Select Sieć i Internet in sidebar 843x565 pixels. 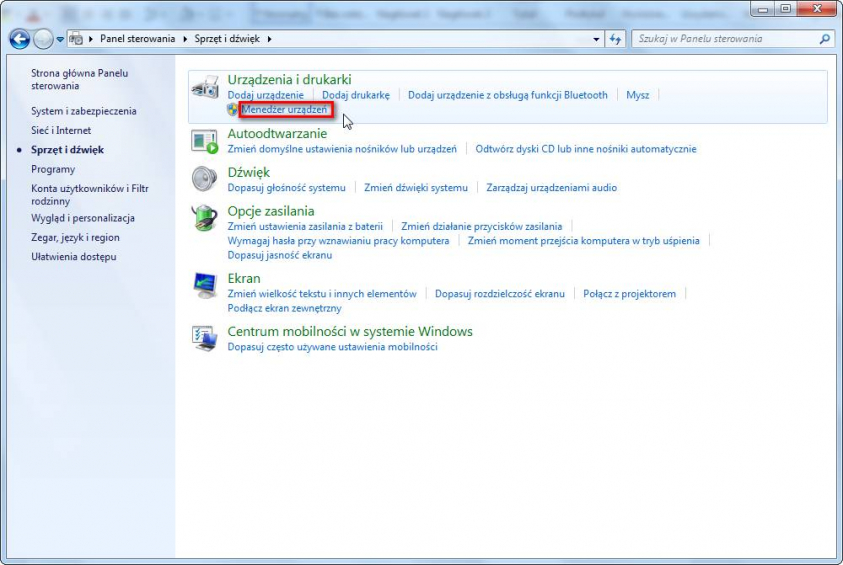[61, 130]
